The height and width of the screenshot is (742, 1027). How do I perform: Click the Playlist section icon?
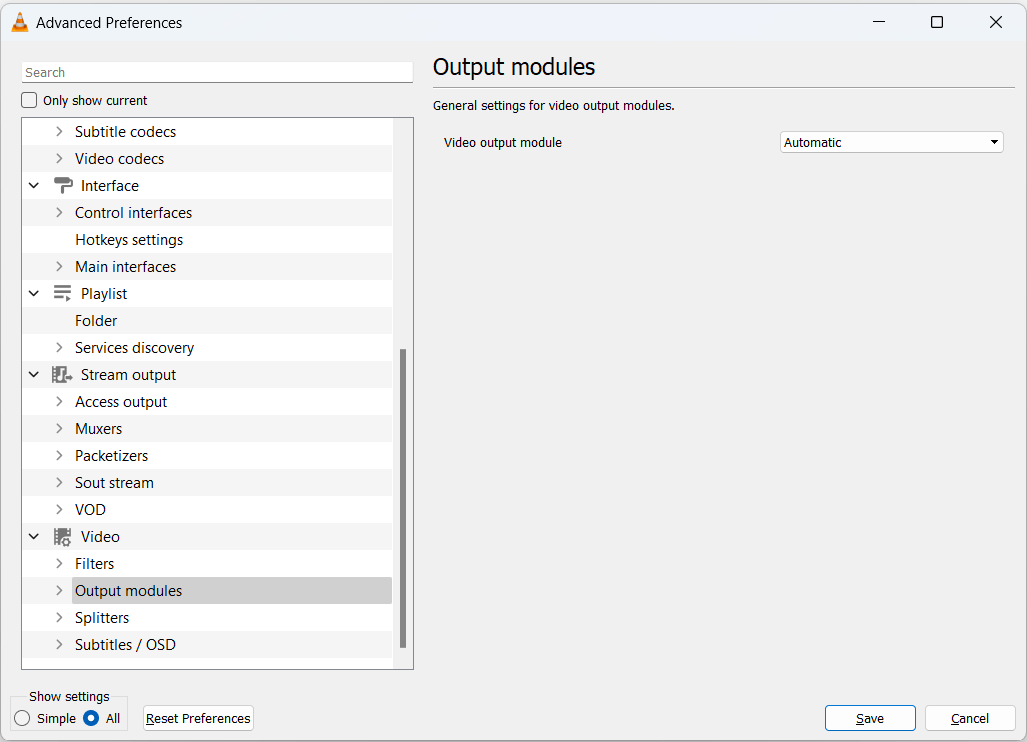pos(60,293)
